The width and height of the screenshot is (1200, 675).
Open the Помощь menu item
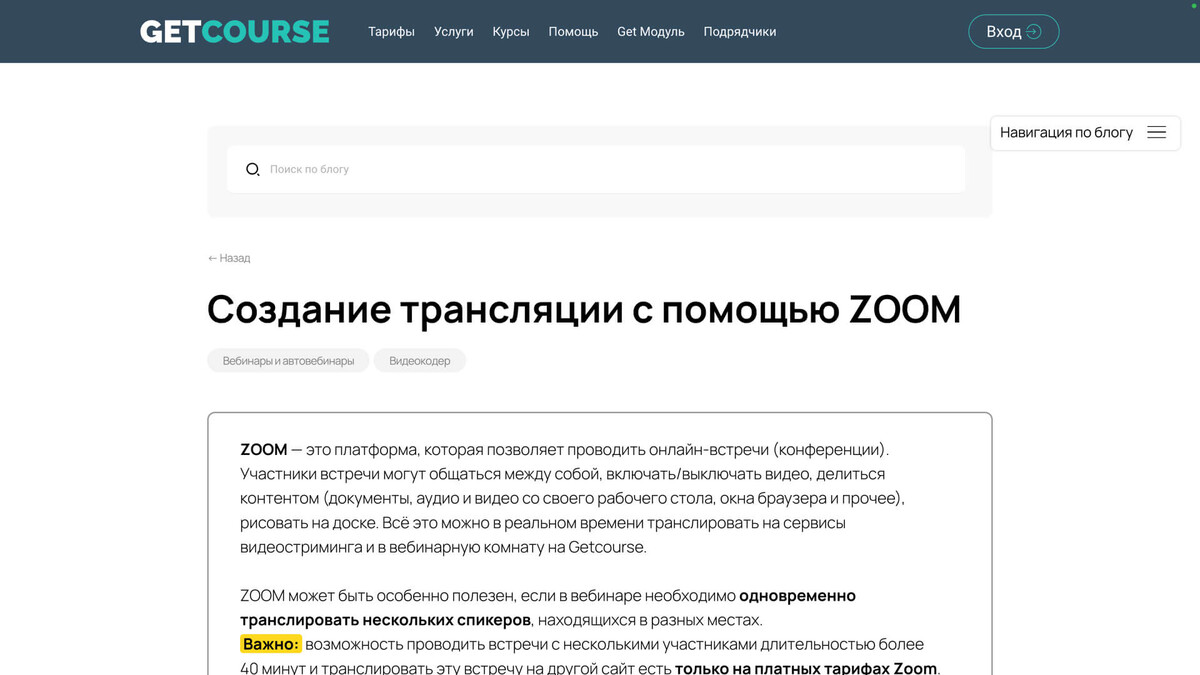click(573, 32)
